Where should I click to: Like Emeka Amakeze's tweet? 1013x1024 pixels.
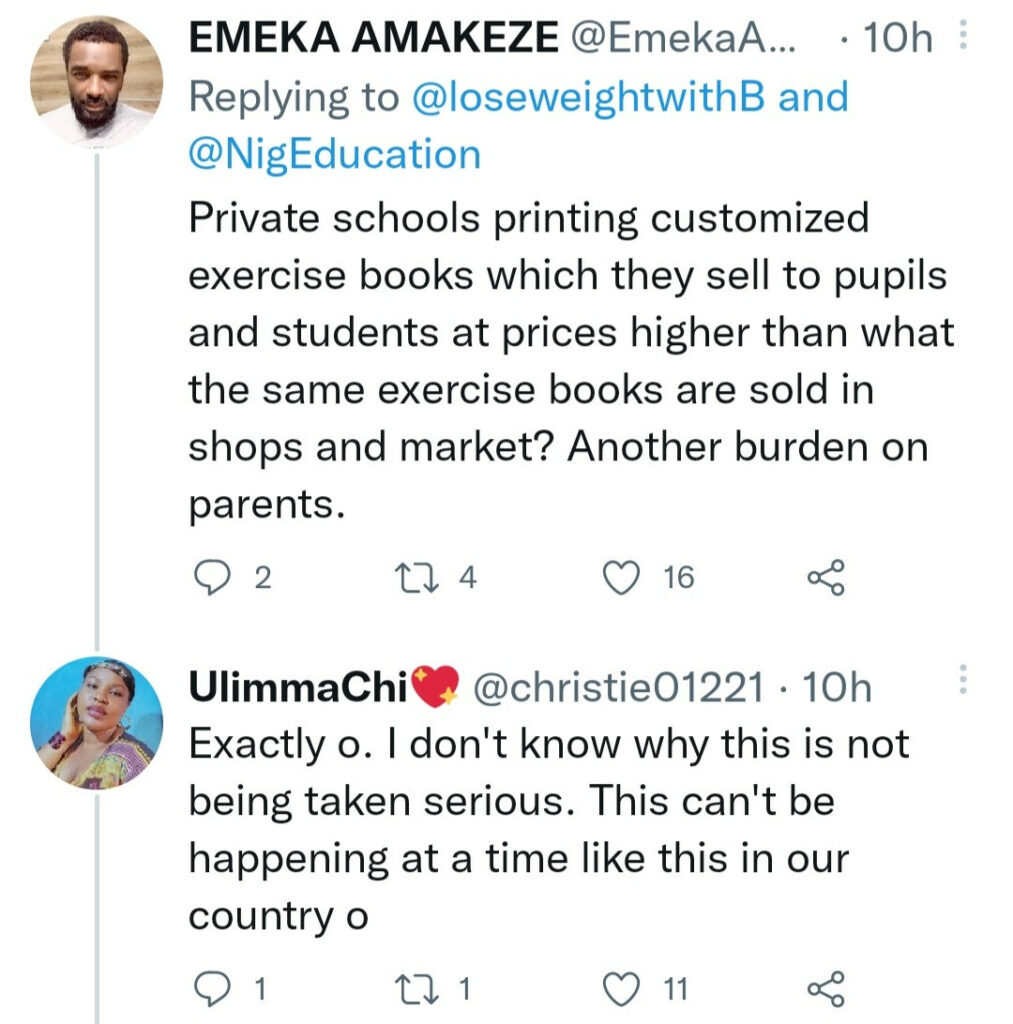point(623,577)
